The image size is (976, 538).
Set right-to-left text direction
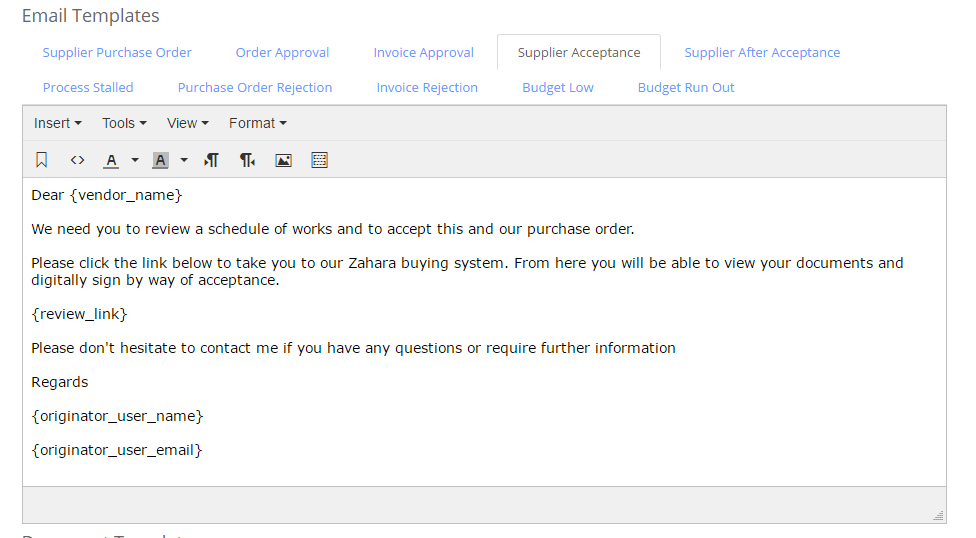coord(248,160)
